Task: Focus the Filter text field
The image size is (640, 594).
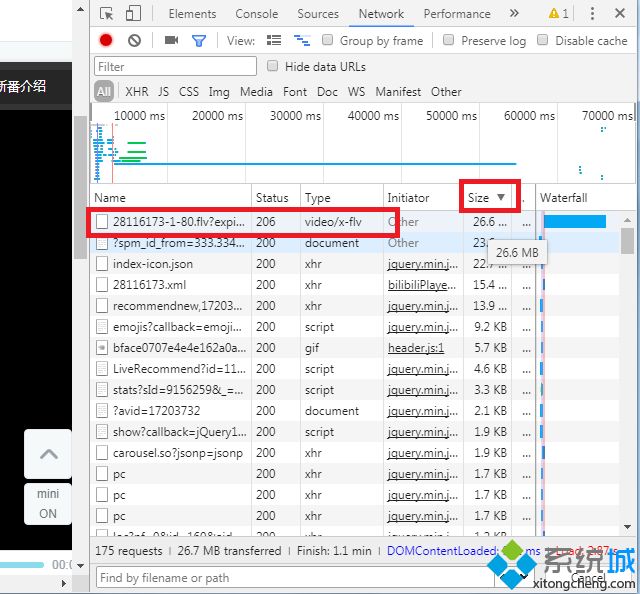Action: tap(175, 67)
